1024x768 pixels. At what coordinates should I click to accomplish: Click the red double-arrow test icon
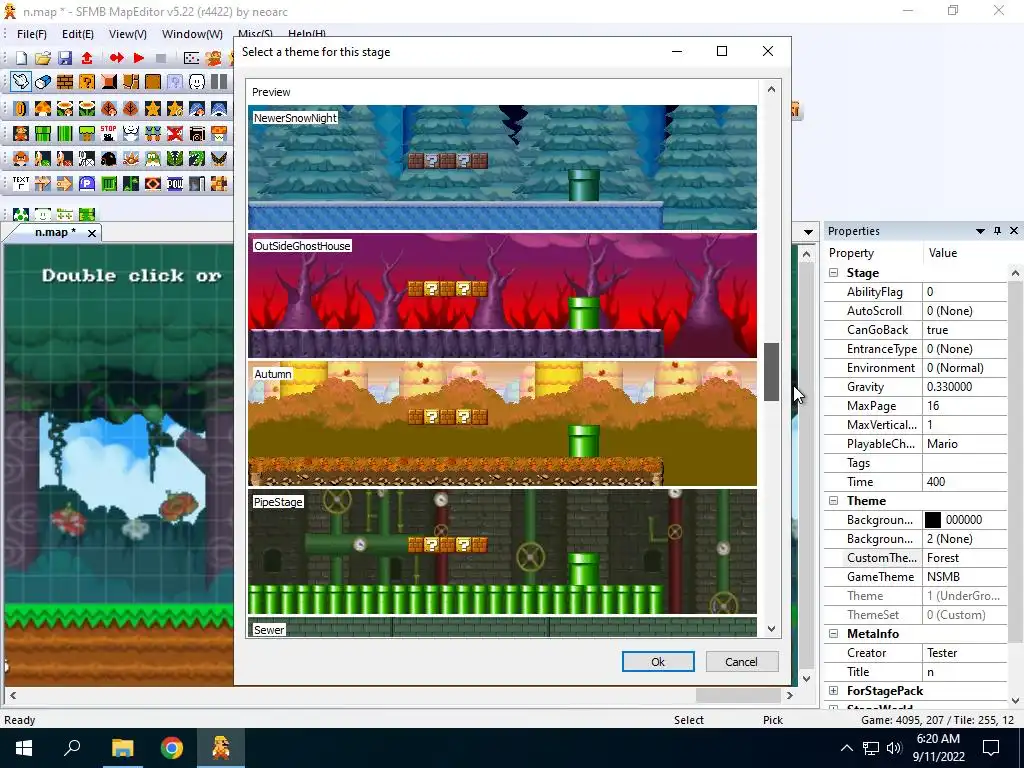[117, 58]
